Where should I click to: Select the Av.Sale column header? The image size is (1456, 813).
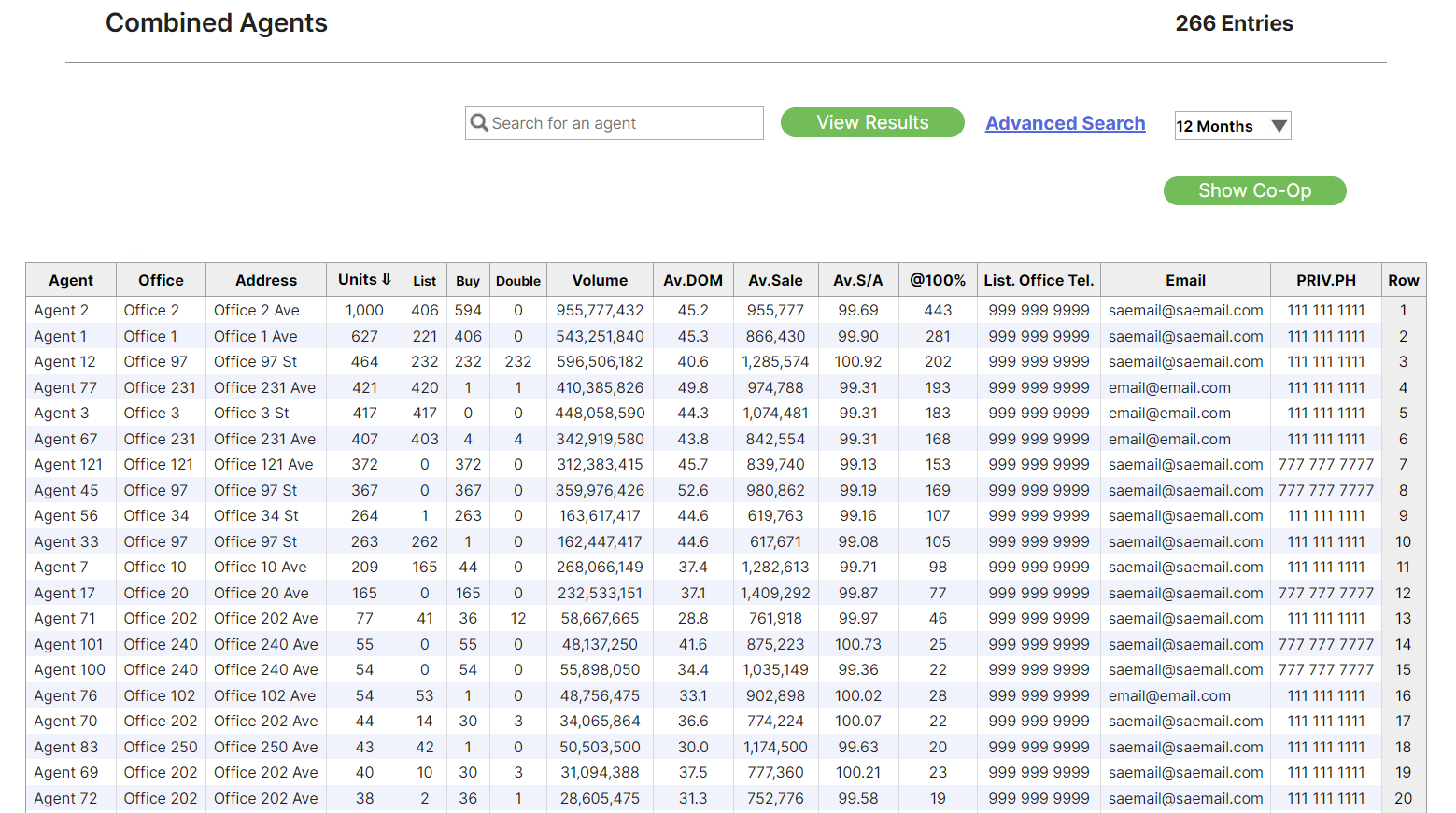point(775,280)
